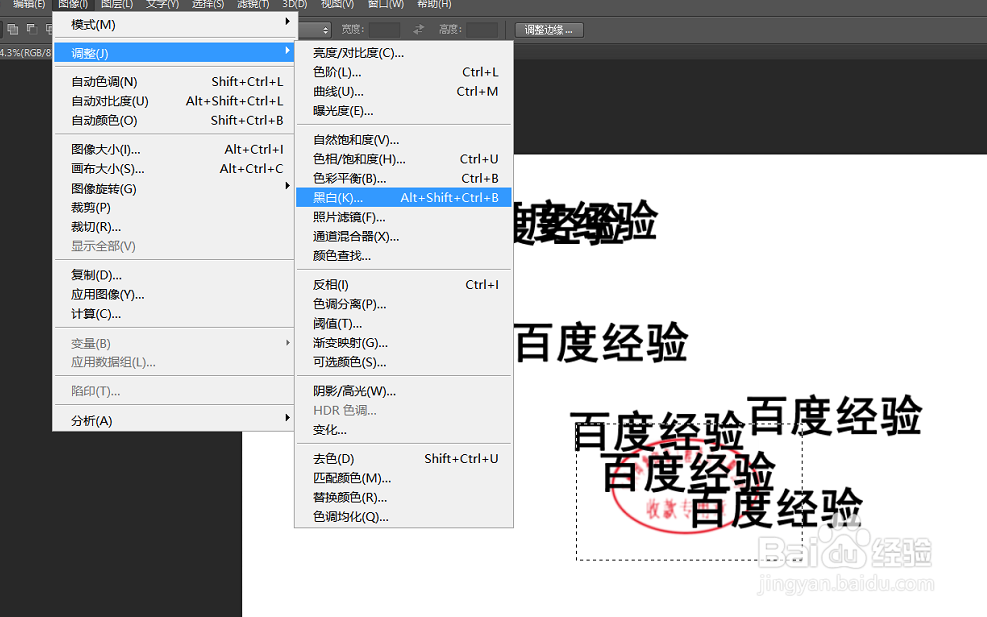This screenshot has width=987, height=617.
Task: Open 照片滤镜(F)... adjustment
Action: 403,217
